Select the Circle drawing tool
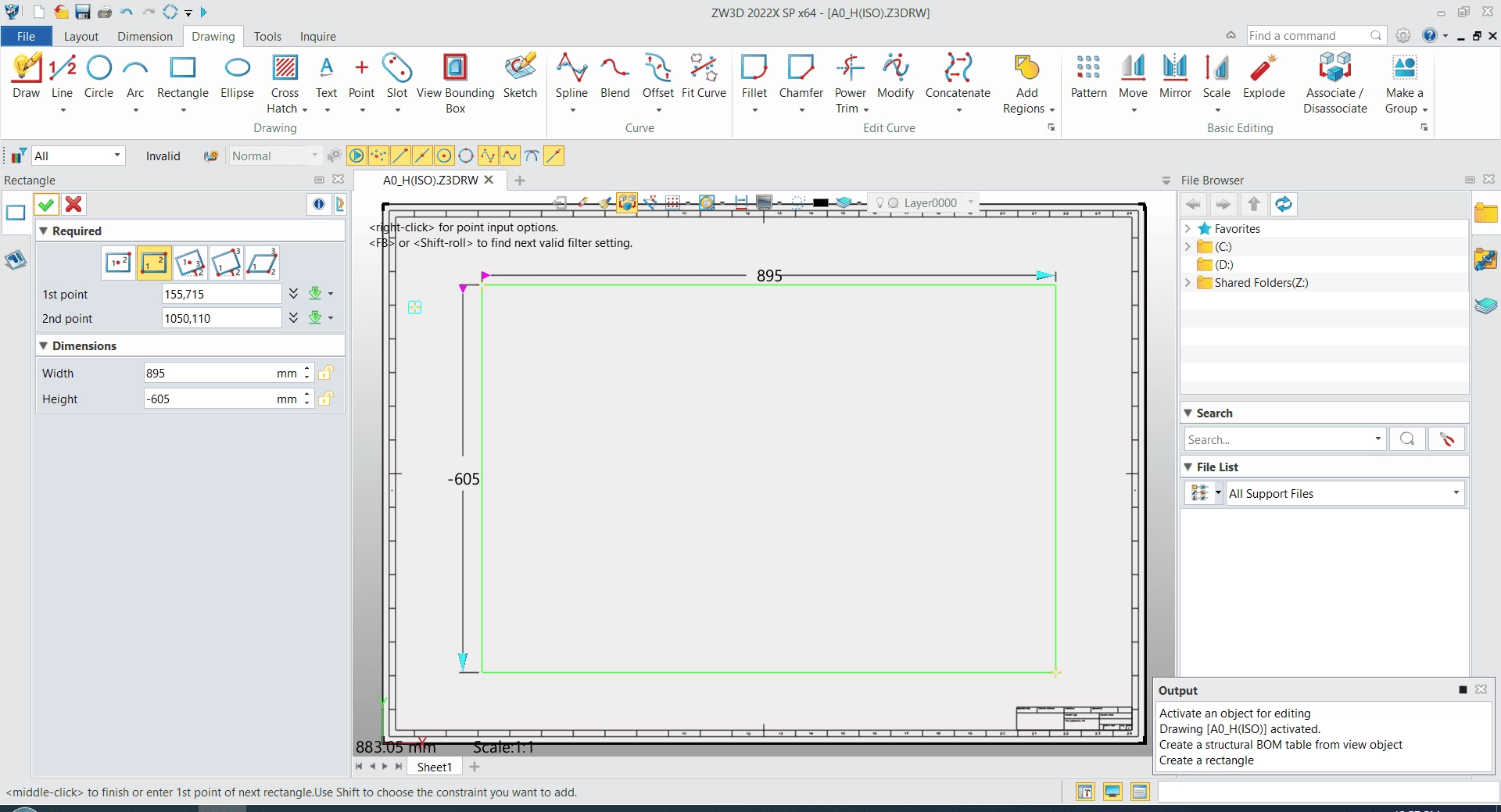Viewport: 1501px width, 812px height. (99, 78)
